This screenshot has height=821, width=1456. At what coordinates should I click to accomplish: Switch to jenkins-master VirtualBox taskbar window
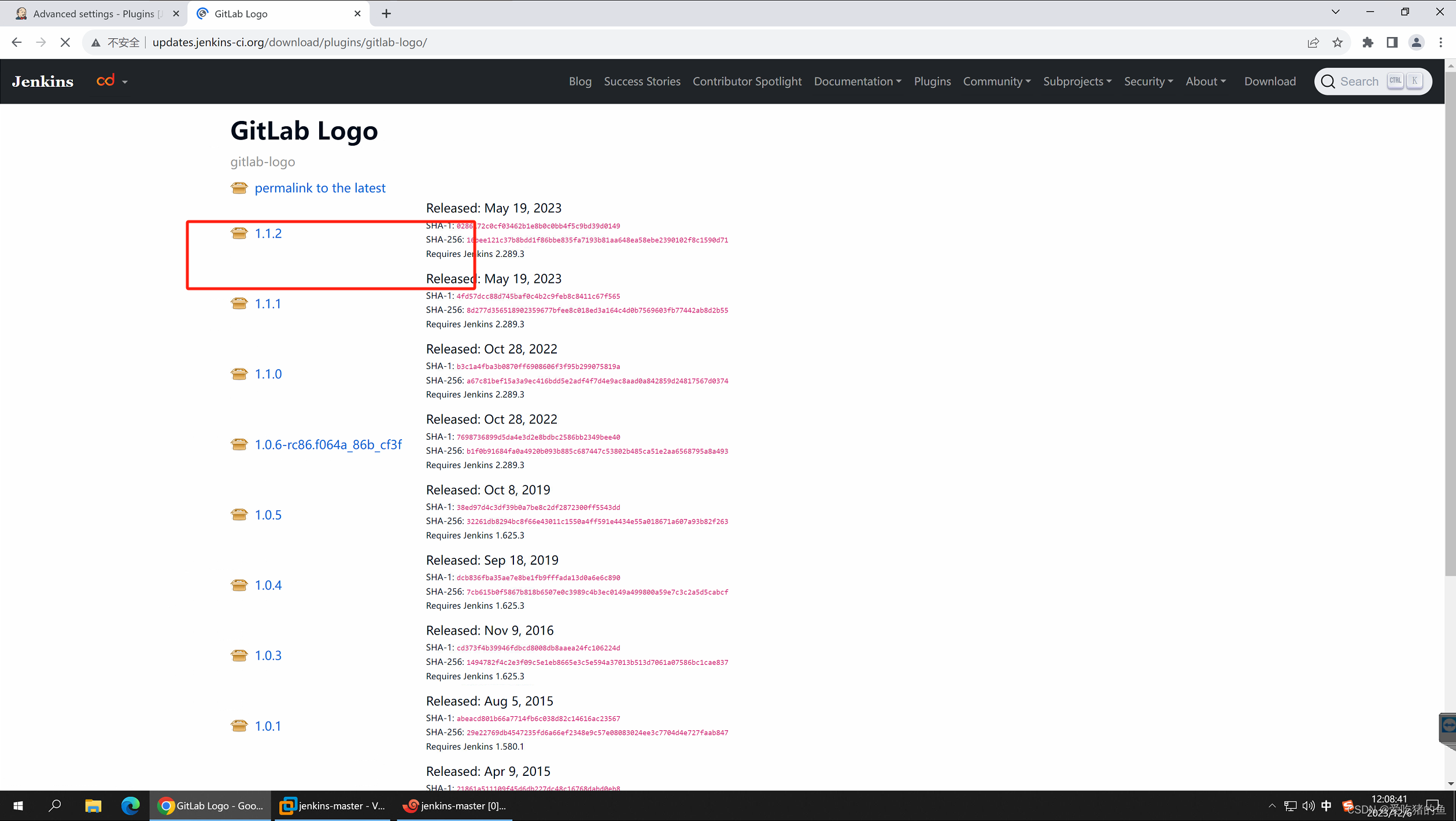pos(334,805)
